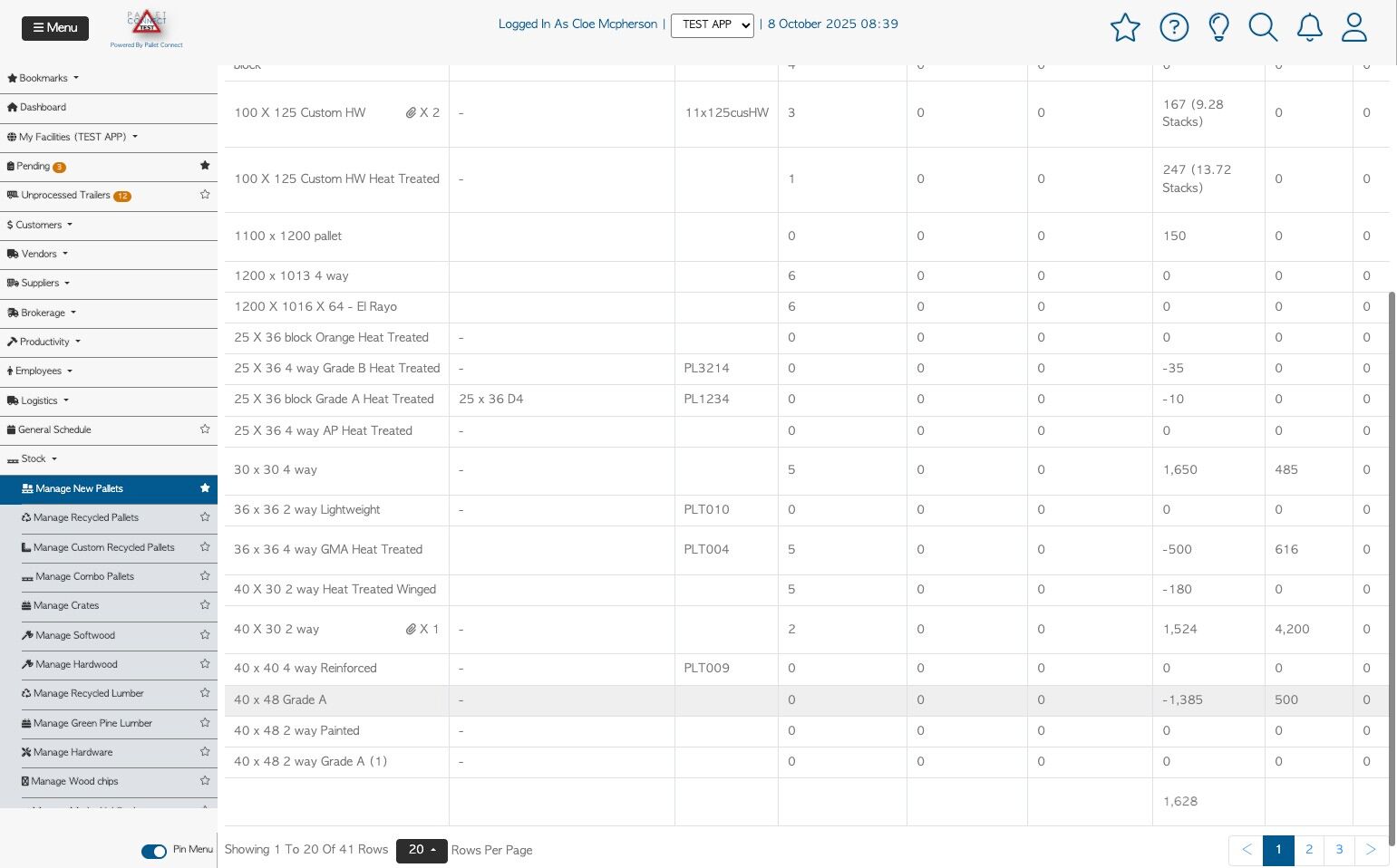Open Manage Wood chips
Screen dimensions: 1397x868
click(x=70, y=781)
